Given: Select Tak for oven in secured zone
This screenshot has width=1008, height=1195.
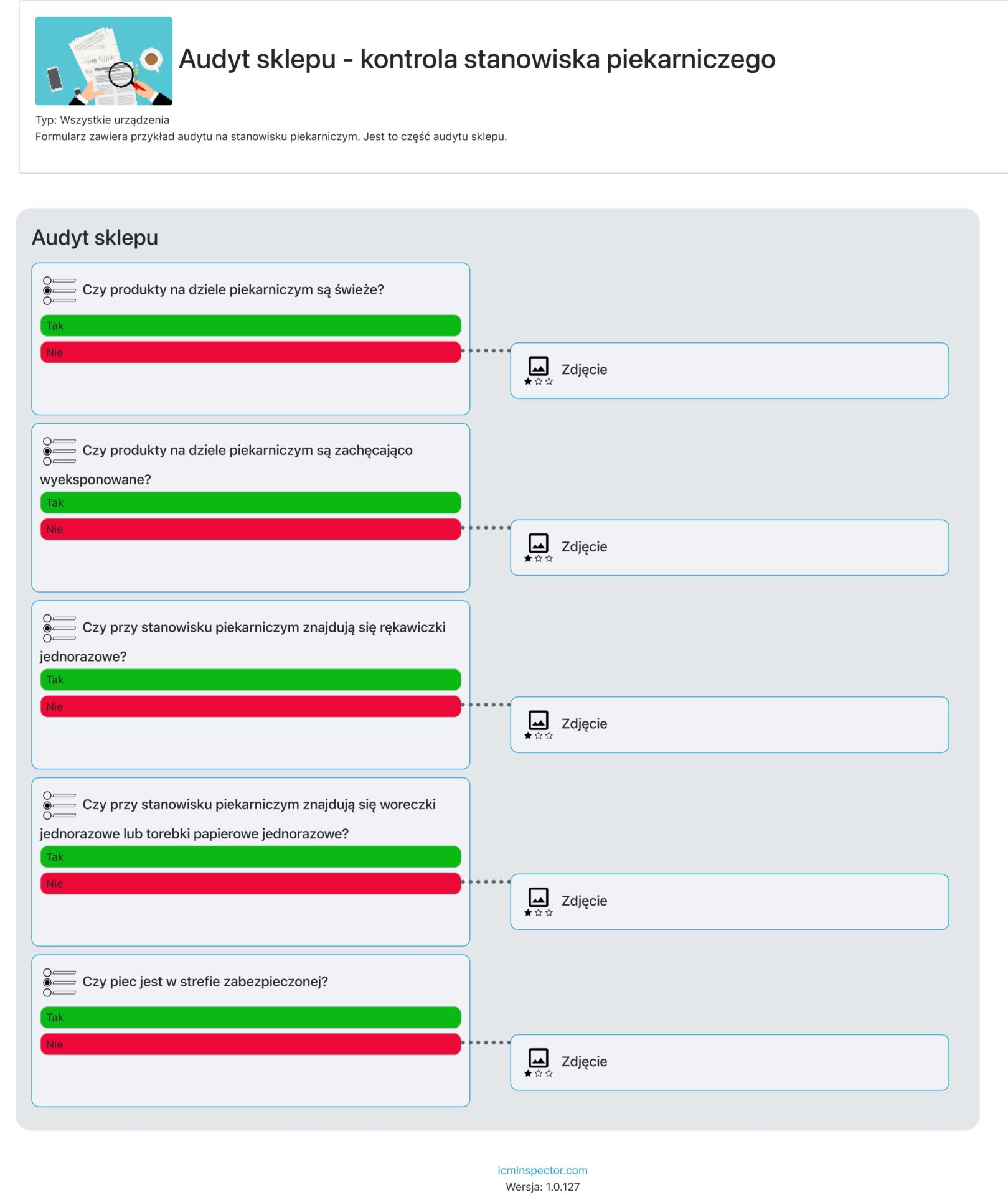Looking at the screenshot, I should (251, 1017).
